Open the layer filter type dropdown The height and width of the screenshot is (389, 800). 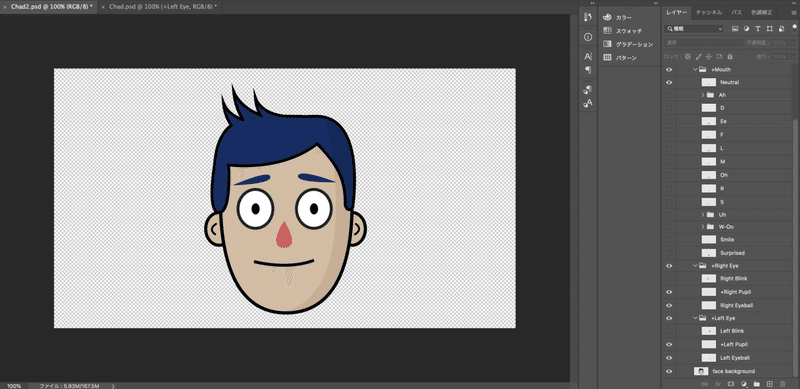pos(694,29)
